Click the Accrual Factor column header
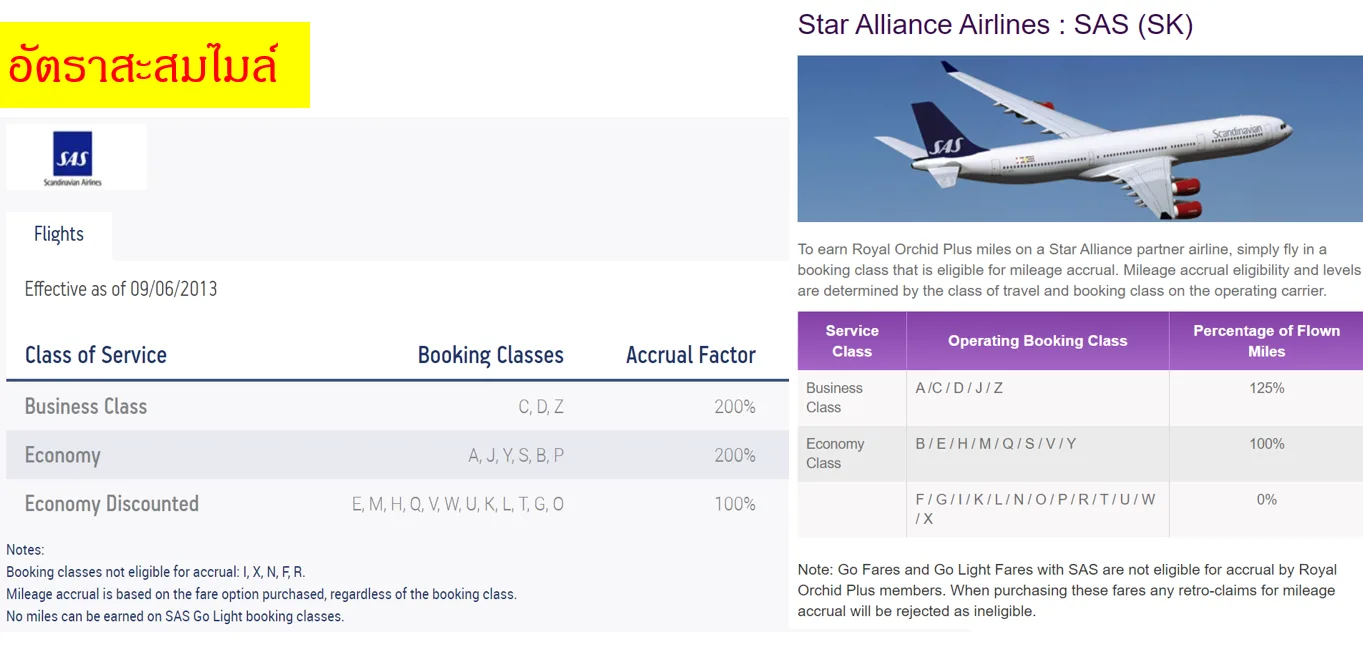The height and width of the screenshot is (655, 1363). tap(691, 355)
